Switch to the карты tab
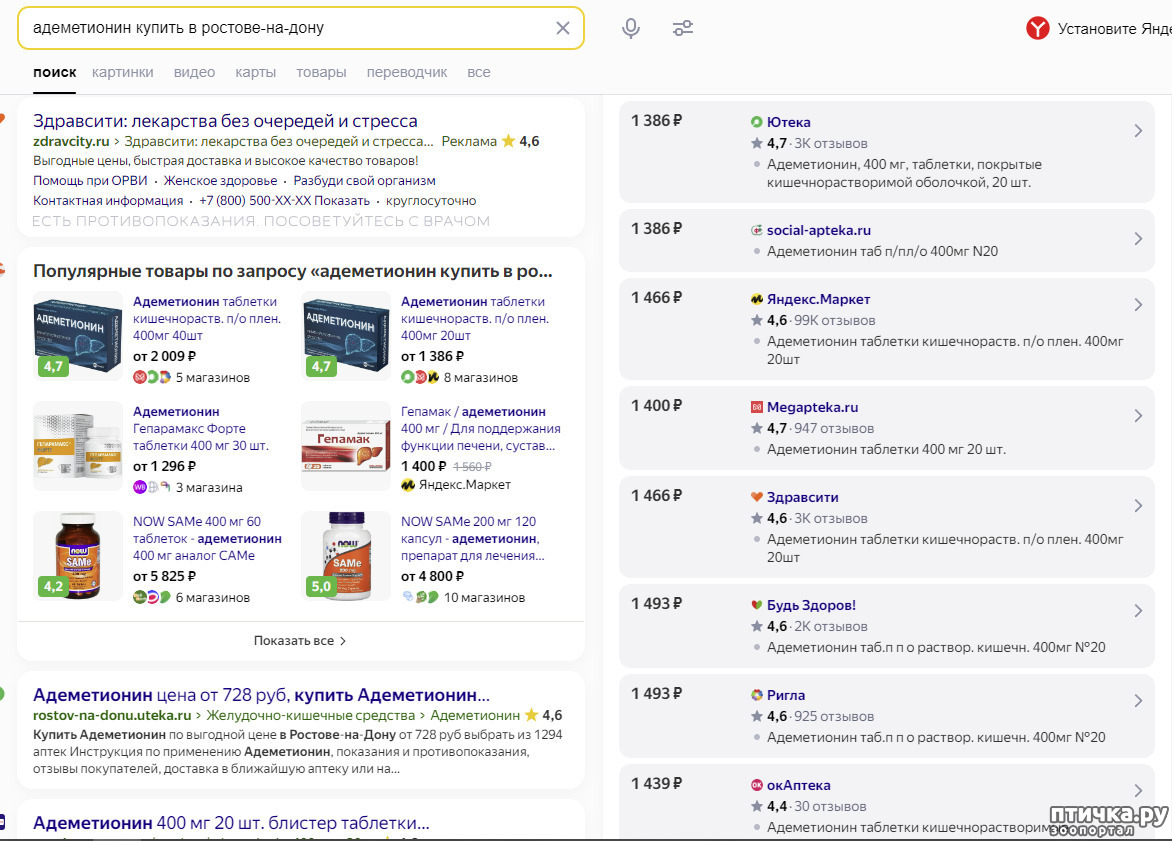Screen dimensions: 1172x841 pos(256,73)
